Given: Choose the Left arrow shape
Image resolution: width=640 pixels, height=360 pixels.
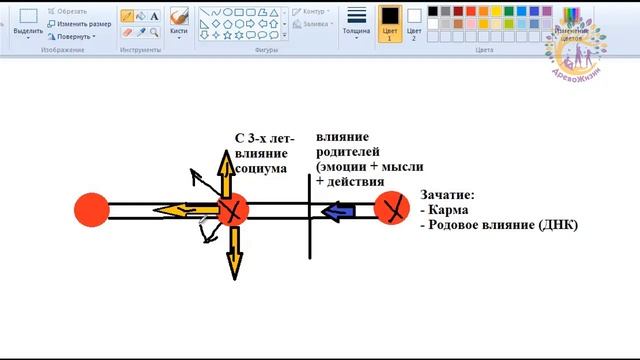Looking at the screenshot, I should [x=262, y=24].
